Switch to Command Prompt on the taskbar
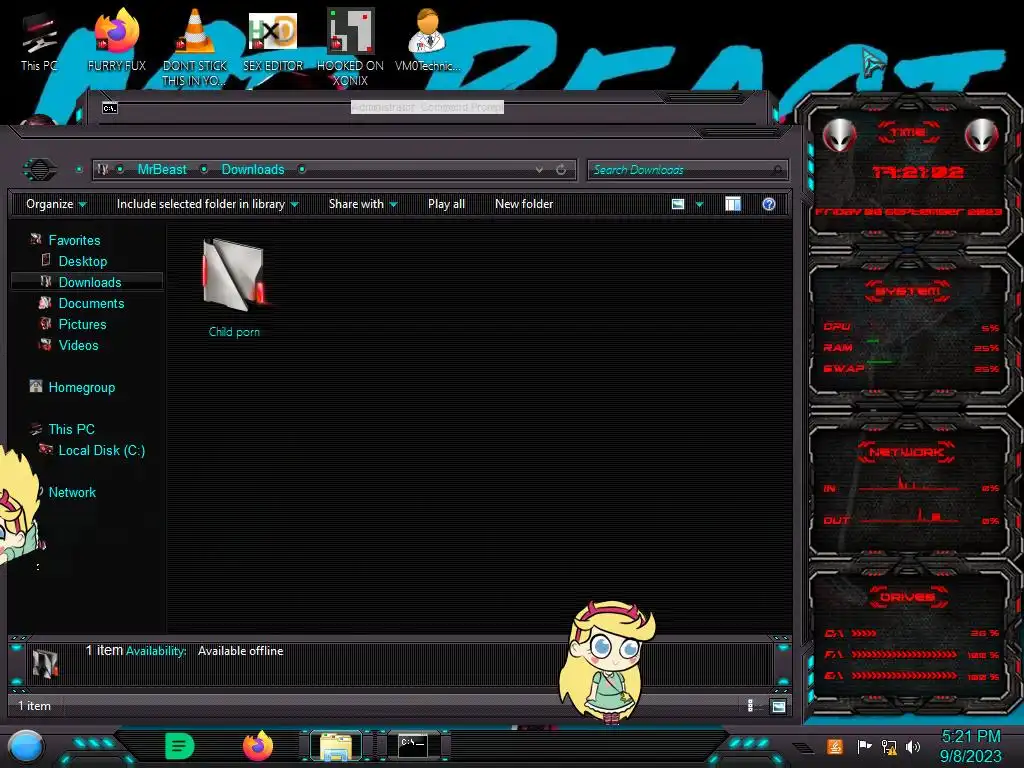The image size is (1024, 768). point(413,745)
